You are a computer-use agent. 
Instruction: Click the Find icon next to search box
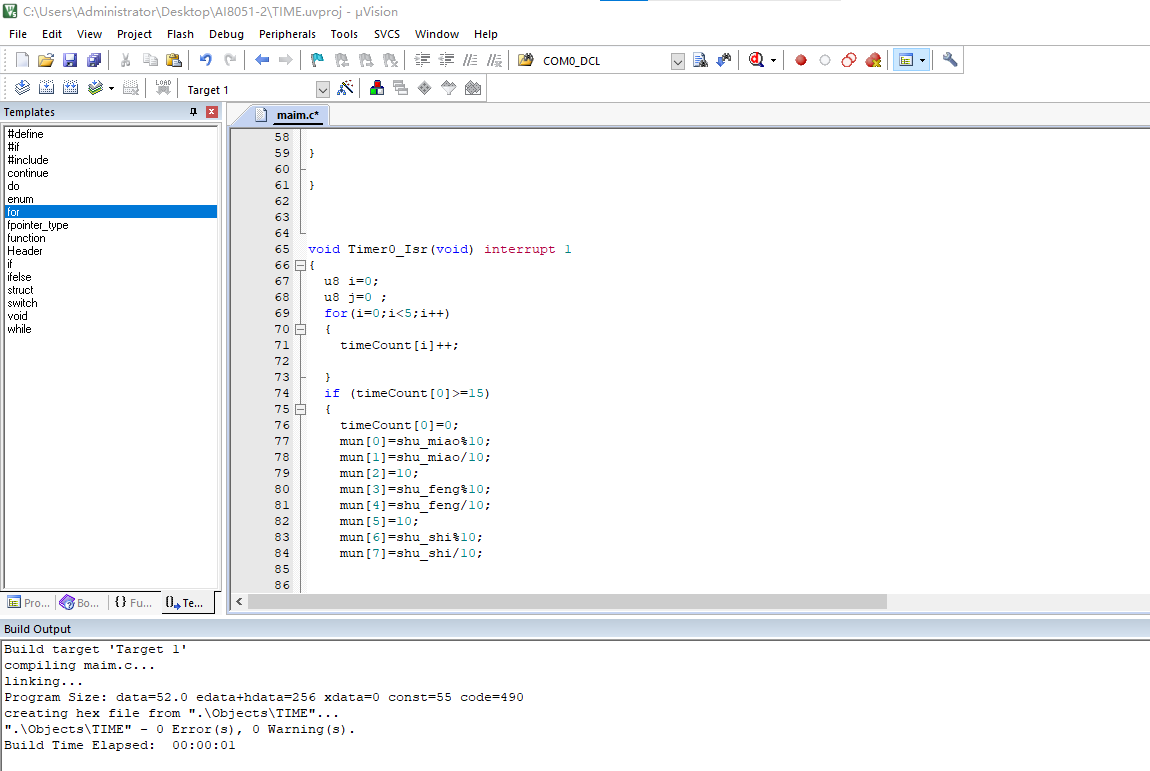(x=700, y=60)
